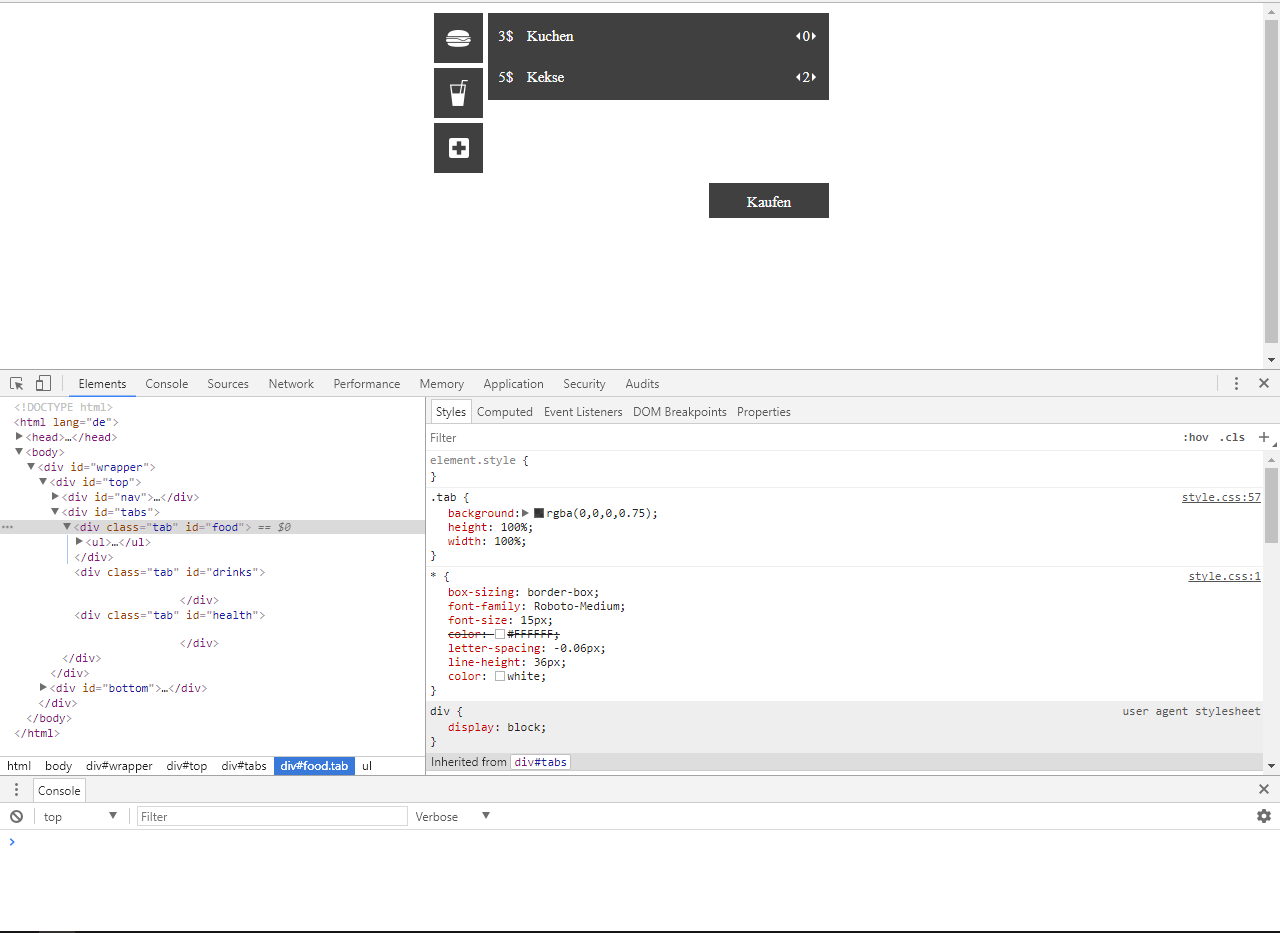Open DevTools three-dot customize menu
This screenshot has width=1280, height=933.
pyautogui.click(x=1236, y=384)
